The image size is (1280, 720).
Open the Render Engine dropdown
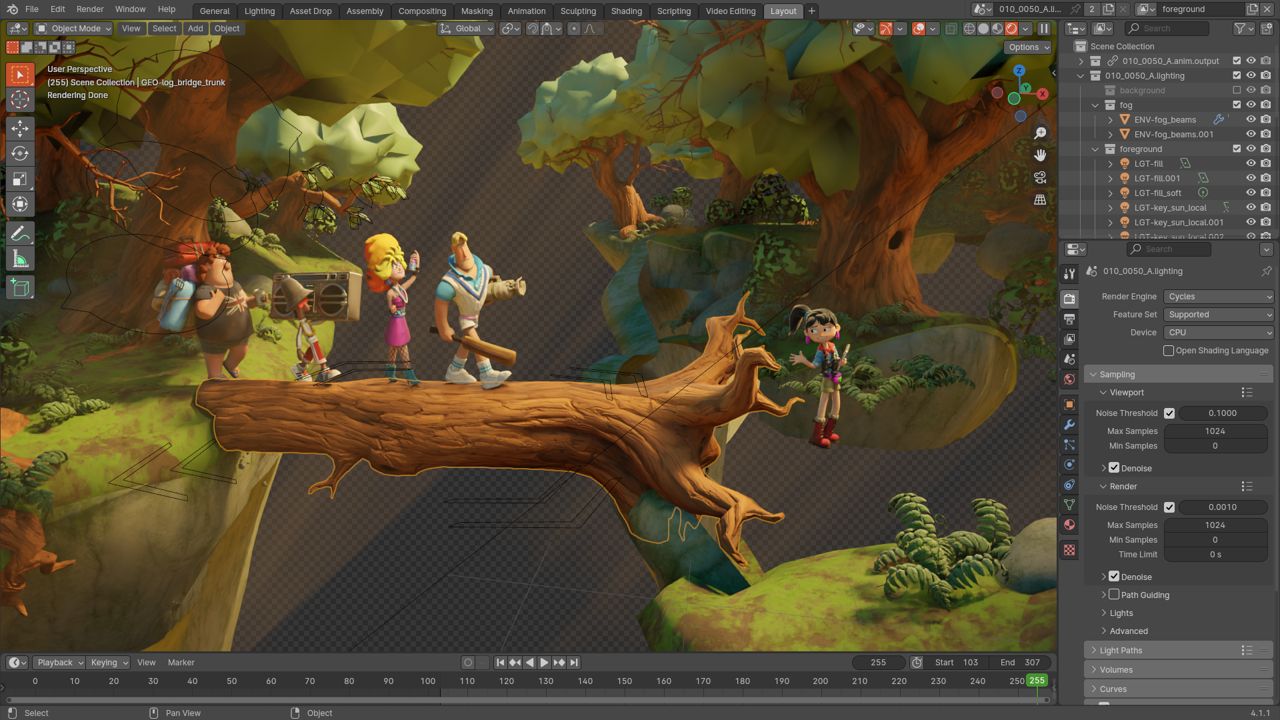pyautogui.click(x=1218, y=297)
